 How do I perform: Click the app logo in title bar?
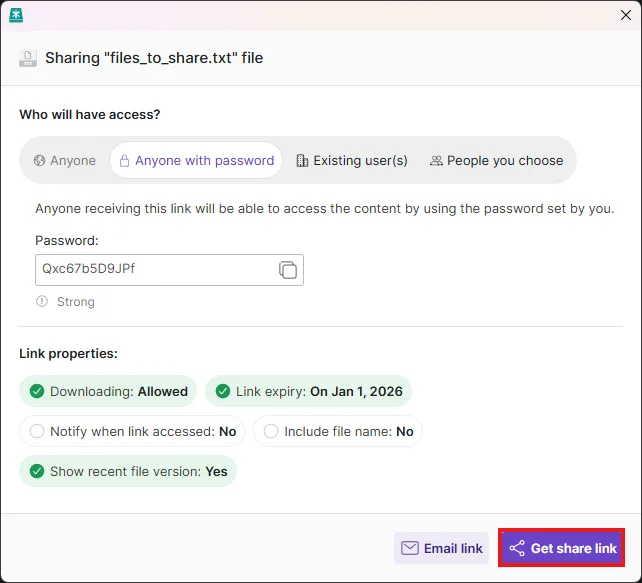pos(16,15)
